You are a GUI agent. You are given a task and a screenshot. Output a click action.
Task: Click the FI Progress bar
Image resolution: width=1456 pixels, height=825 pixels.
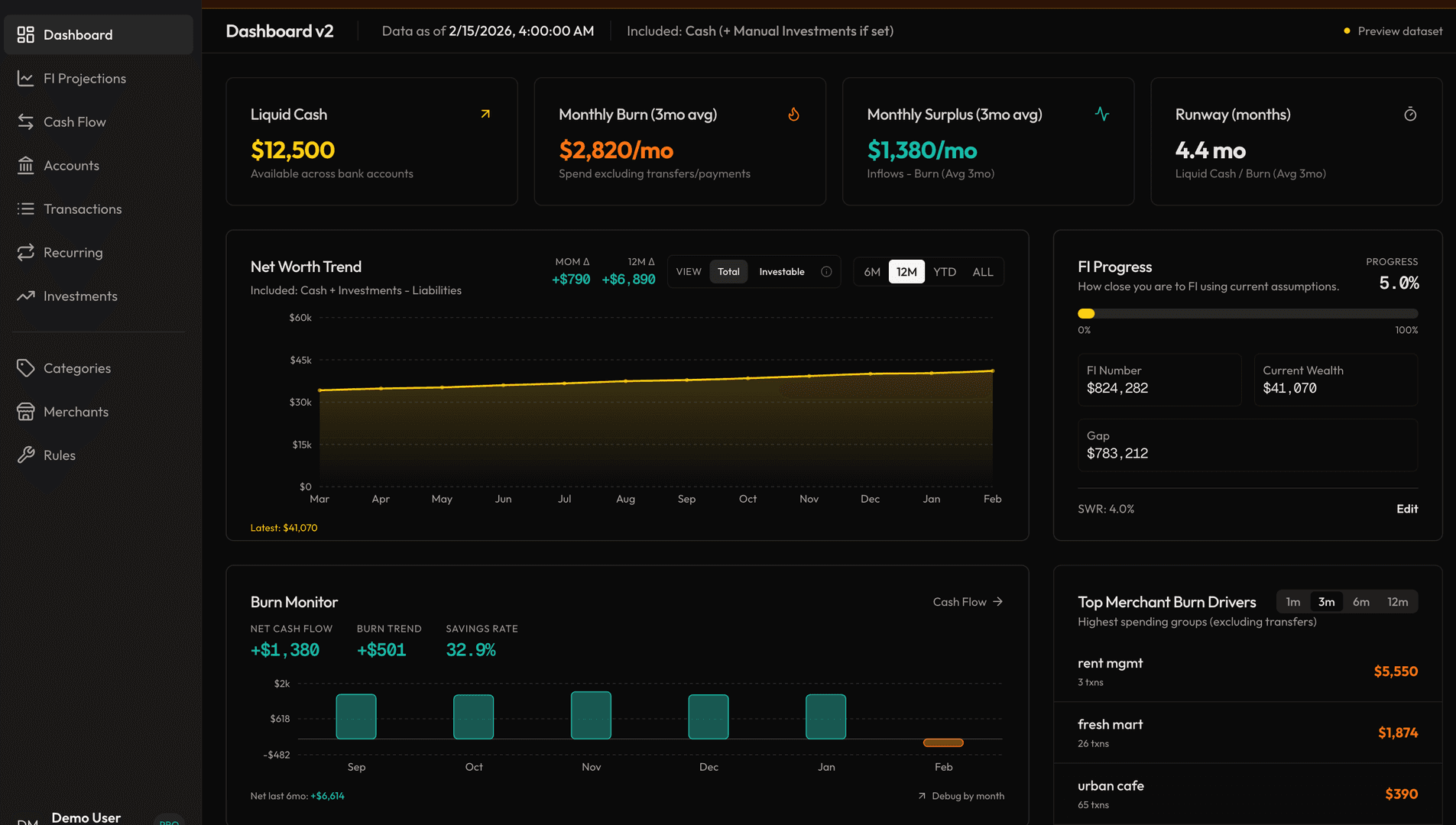point(1247,314)
